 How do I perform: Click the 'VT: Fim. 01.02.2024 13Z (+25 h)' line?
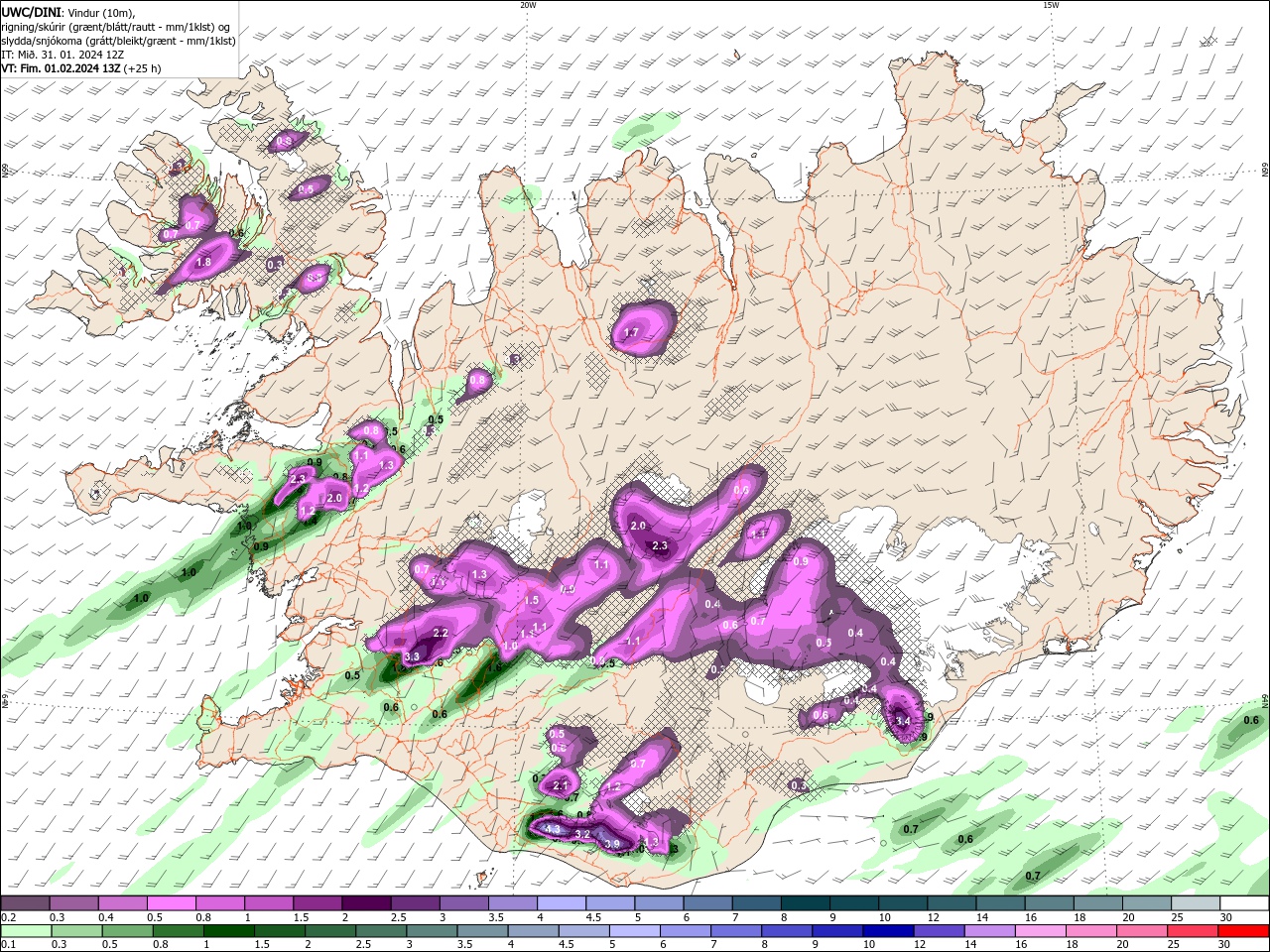[x=81, y=68]
